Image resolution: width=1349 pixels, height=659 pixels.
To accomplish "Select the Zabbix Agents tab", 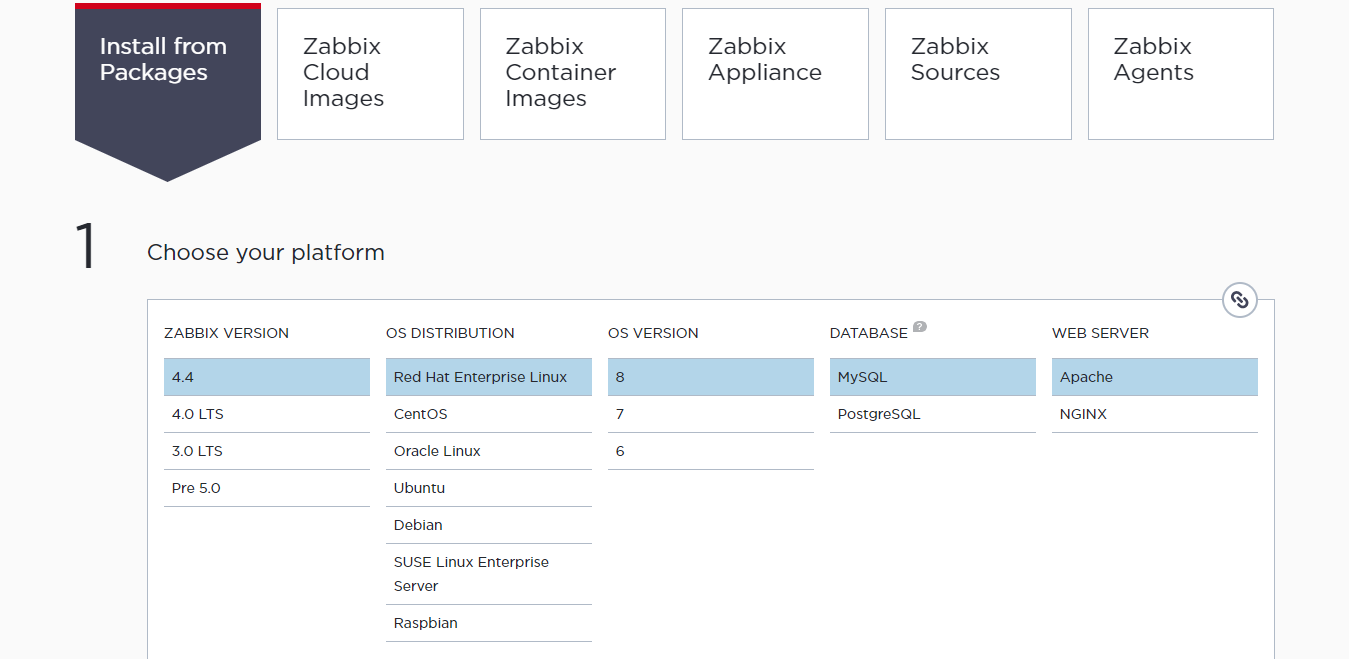I will pyautogui.click(x=1180, y=74).
